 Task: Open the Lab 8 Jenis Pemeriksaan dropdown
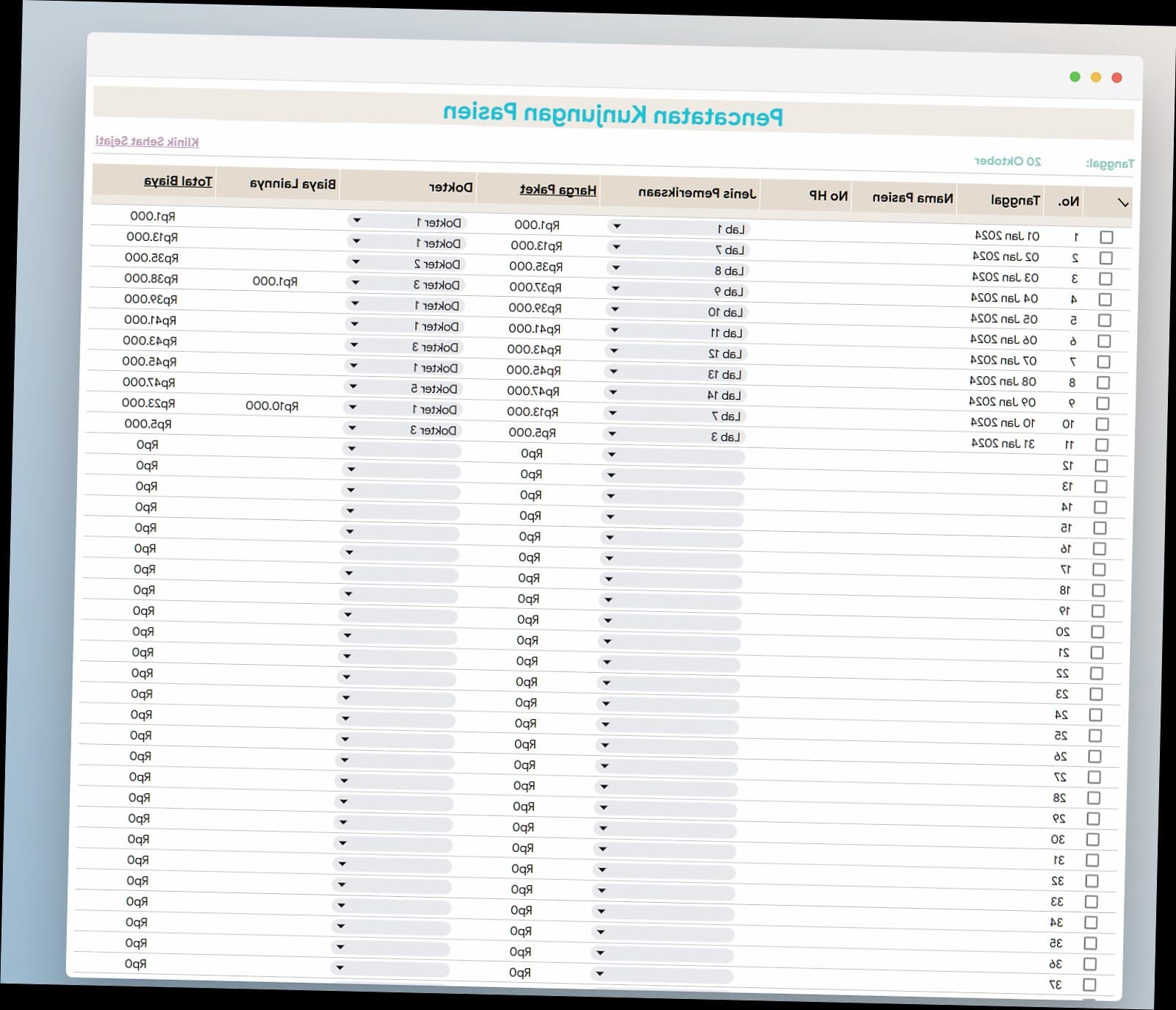(616, 268)
